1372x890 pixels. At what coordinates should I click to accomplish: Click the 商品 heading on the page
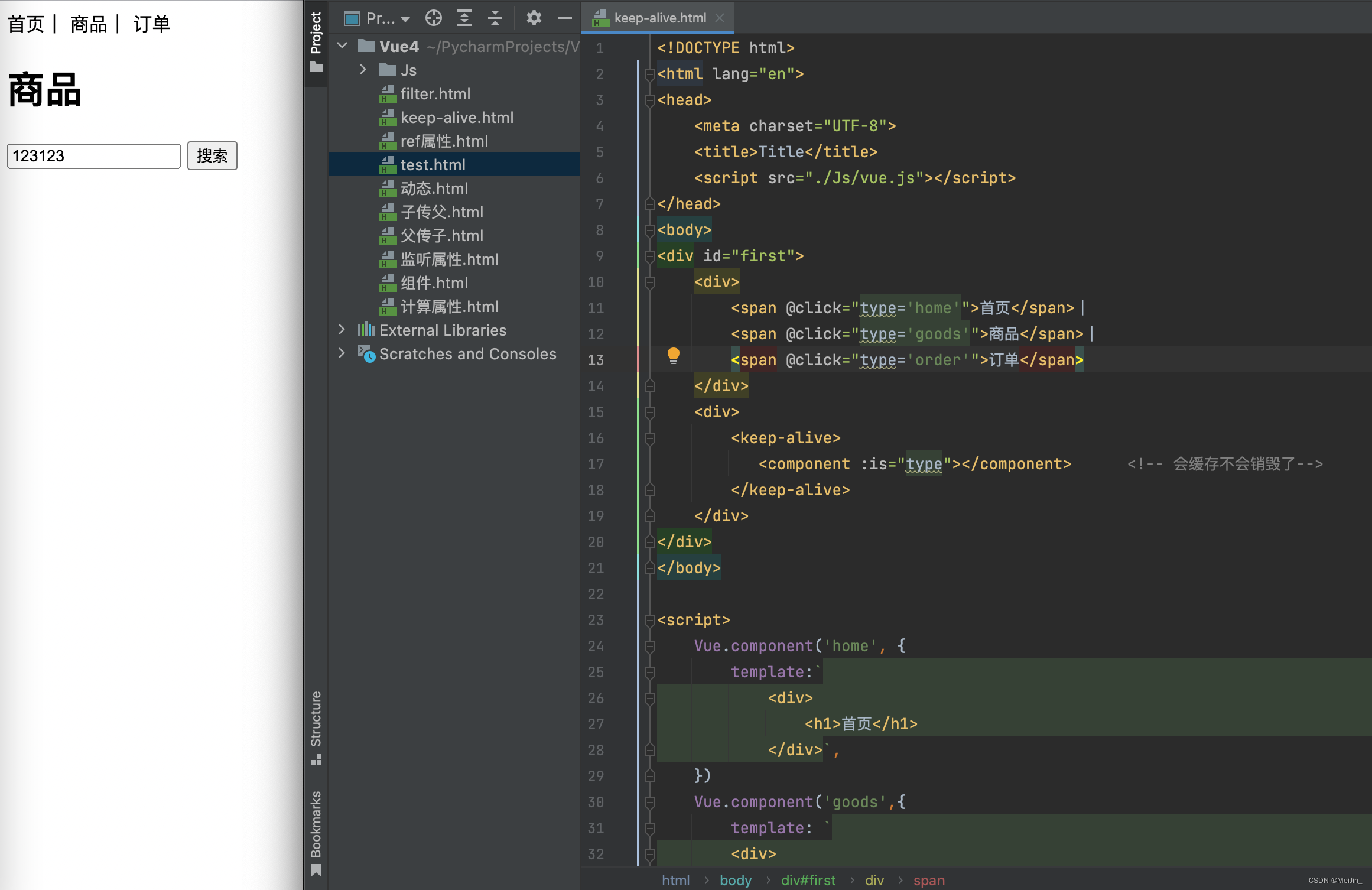[x=45, y=90]
